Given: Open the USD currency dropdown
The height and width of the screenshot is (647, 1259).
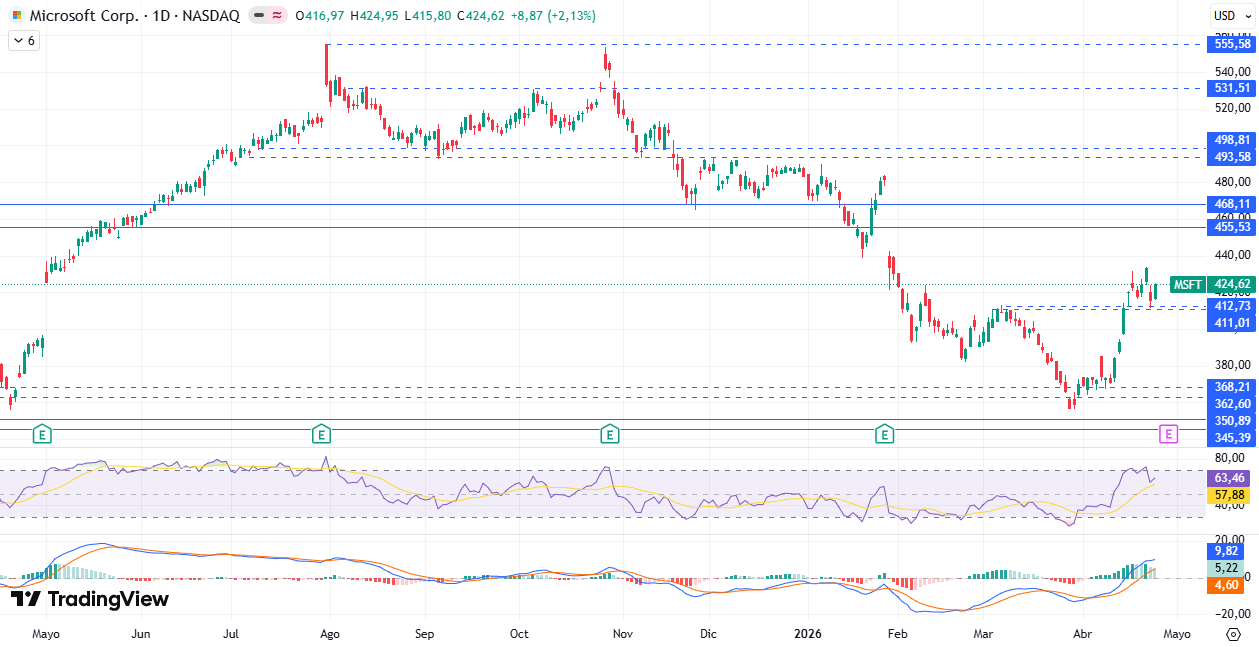Looking at the screenshot, I should click(1225, 15).
